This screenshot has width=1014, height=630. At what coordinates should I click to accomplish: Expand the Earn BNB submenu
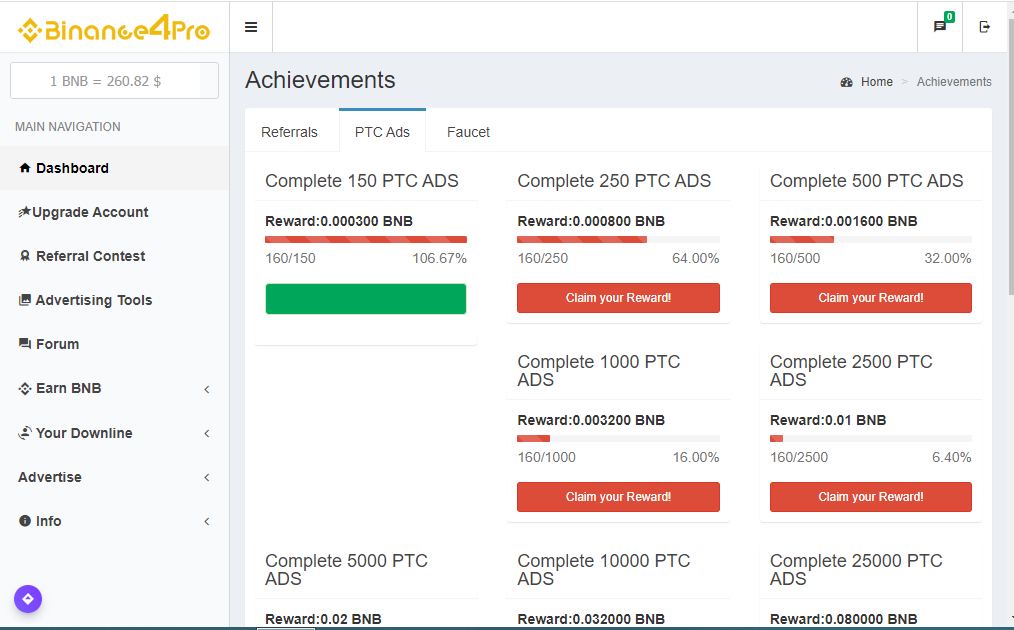(68, 388)
